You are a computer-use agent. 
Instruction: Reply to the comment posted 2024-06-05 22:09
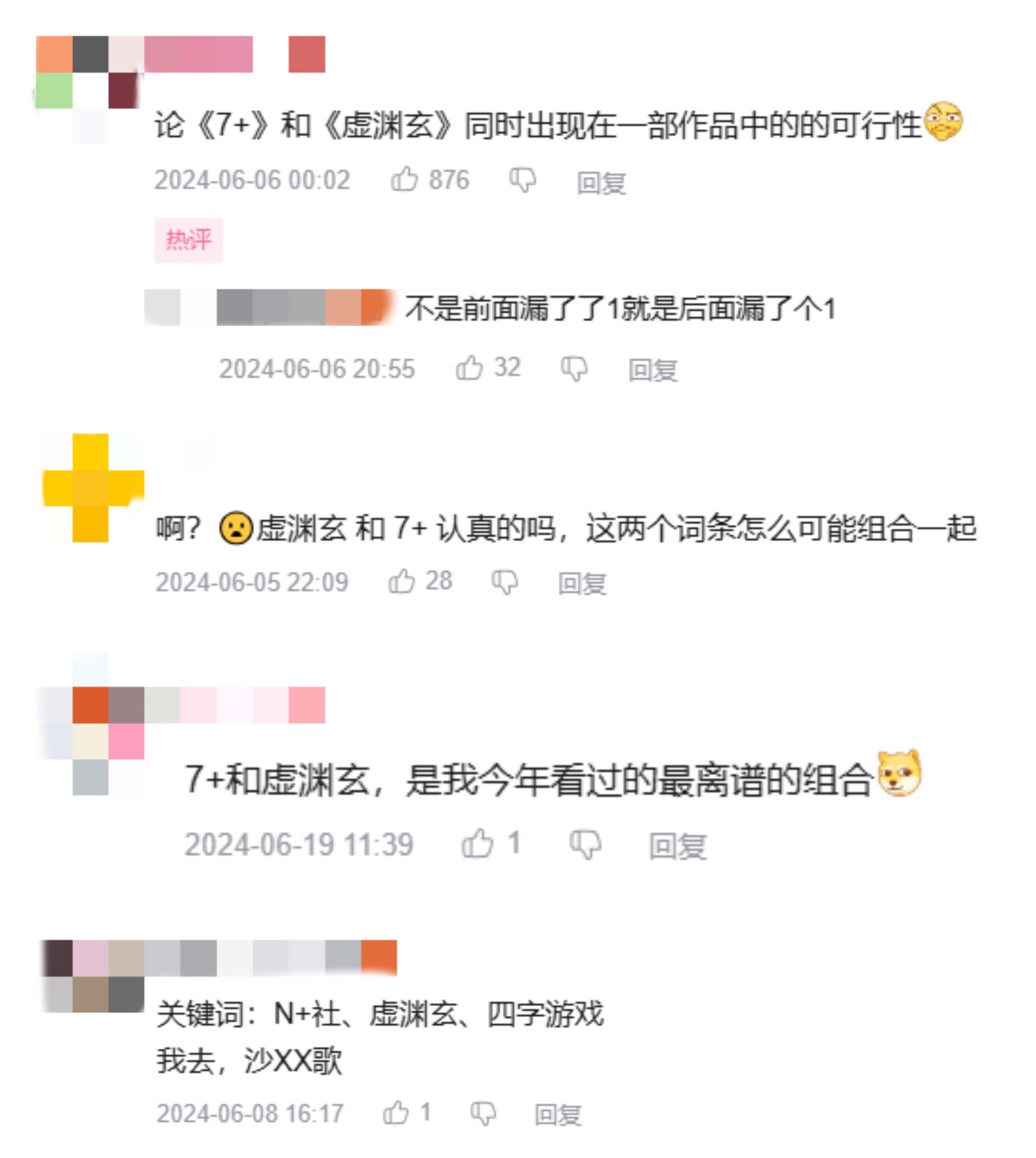[583, 583]
